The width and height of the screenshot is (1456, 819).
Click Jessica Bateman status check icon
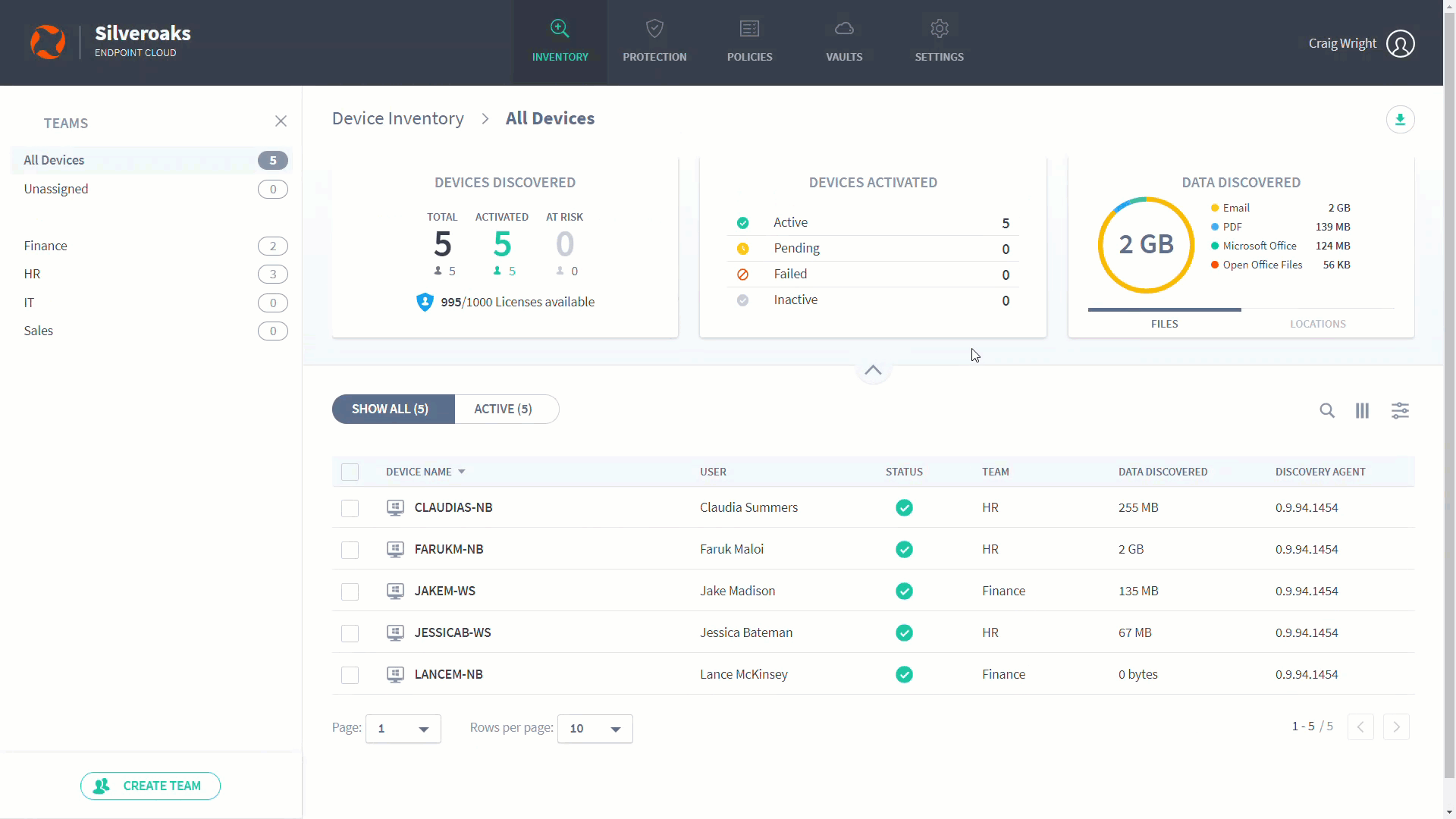pyautogui.click(x=904, y=632)
